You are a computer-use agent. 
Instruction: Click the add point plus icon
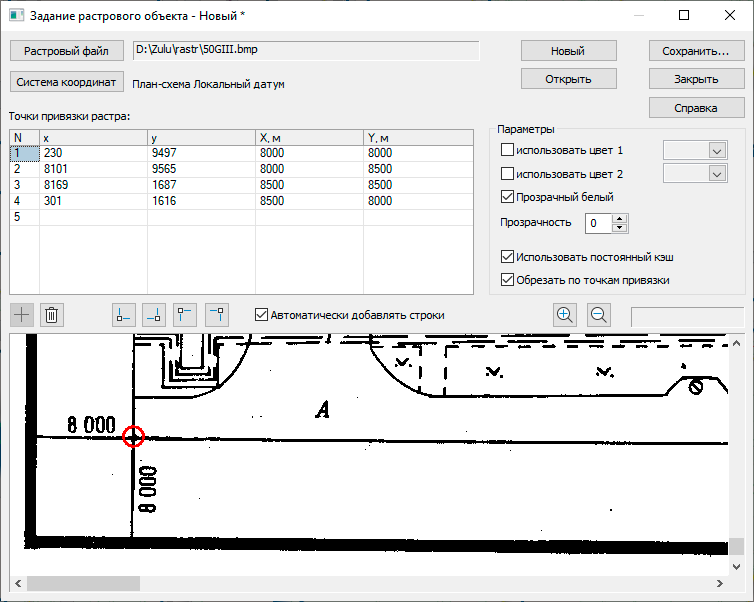tap(22, 315)
